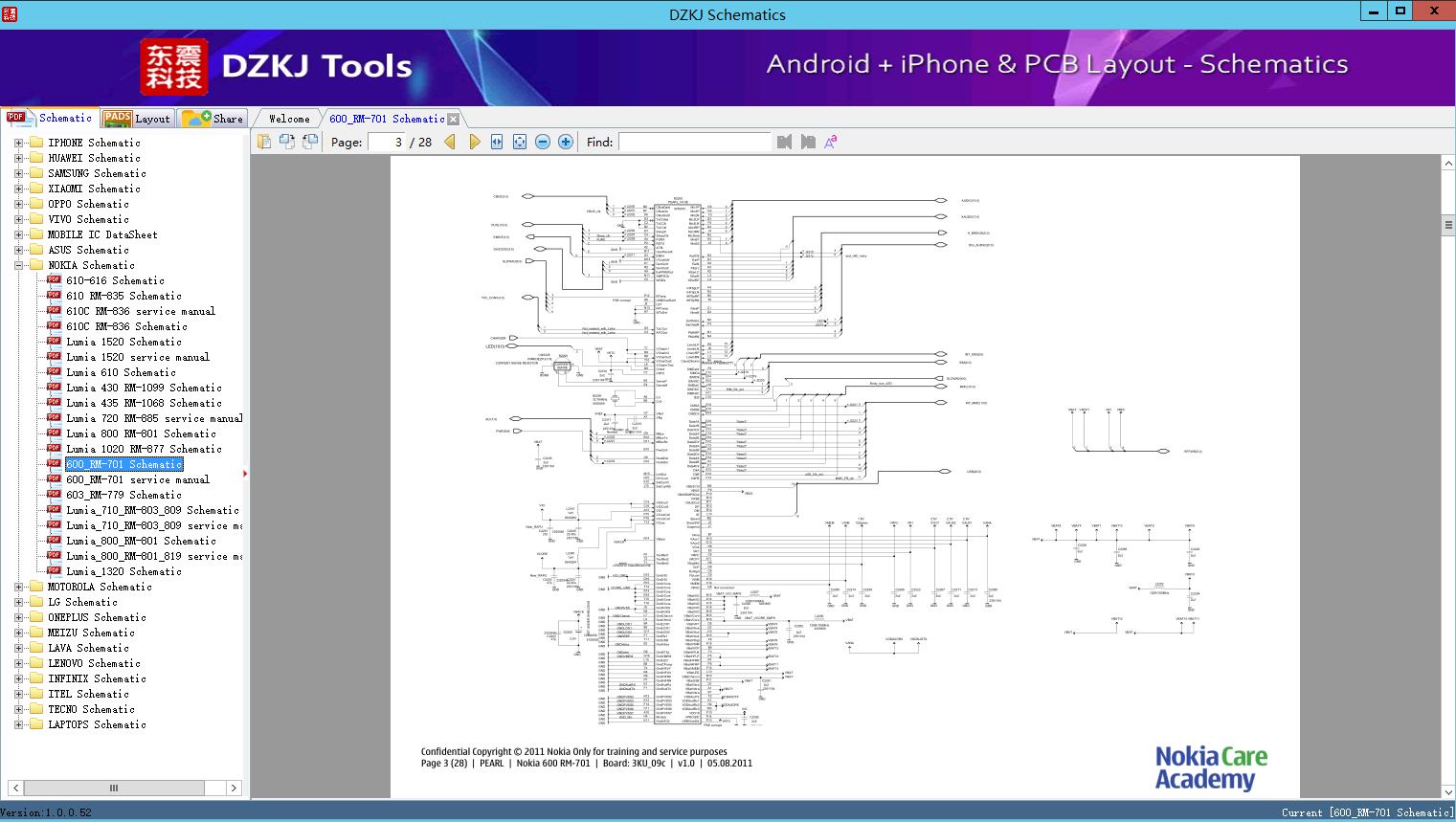Image resolution: width=1456 pixels, height=822 pixels.
Task: Click the Find text field
Action: click(694, 142)
